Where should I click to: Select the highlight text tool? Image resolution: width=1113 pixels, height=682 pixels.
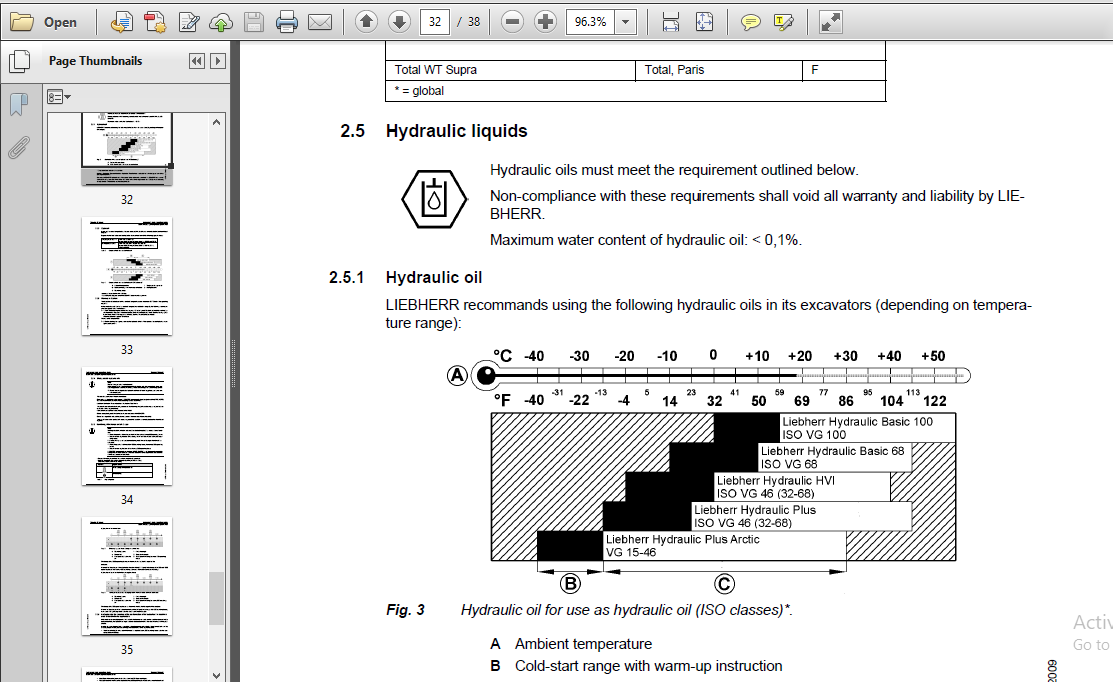pyautogui.click(x=784, y=23)
